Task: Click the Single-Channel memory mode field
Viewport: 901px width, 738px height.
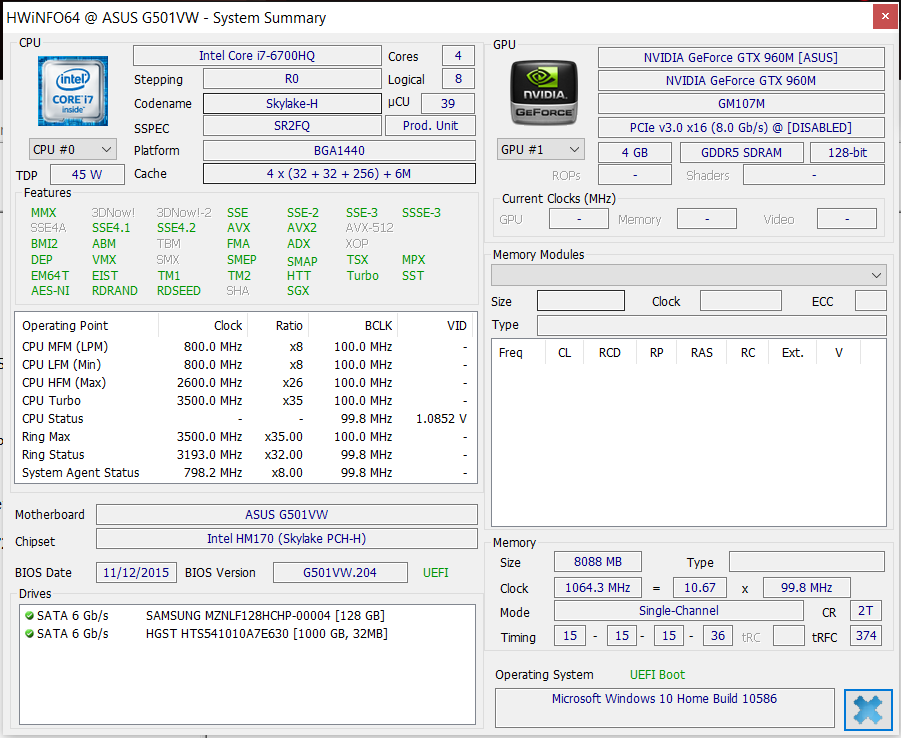Action: tap(678, 610)
